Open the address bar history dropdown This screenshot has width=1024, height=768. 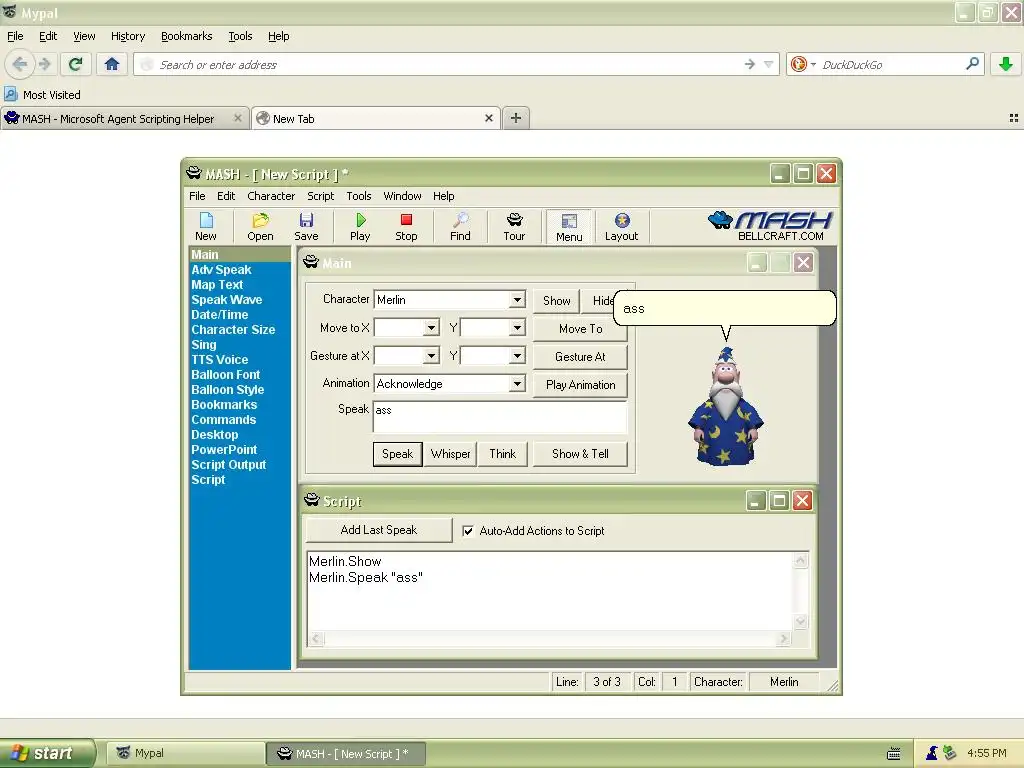pos(769,64)
